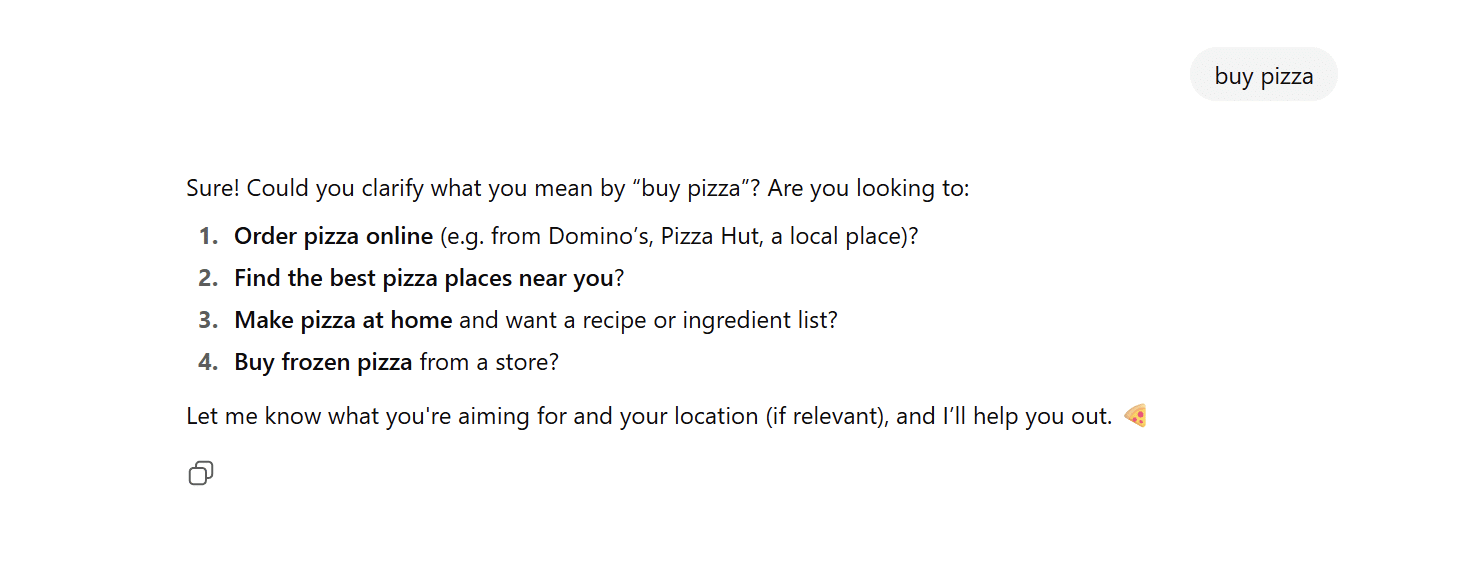1462x580 pixels.
Task: Click the bold "Make pizza at home" text
Action: 343,320
